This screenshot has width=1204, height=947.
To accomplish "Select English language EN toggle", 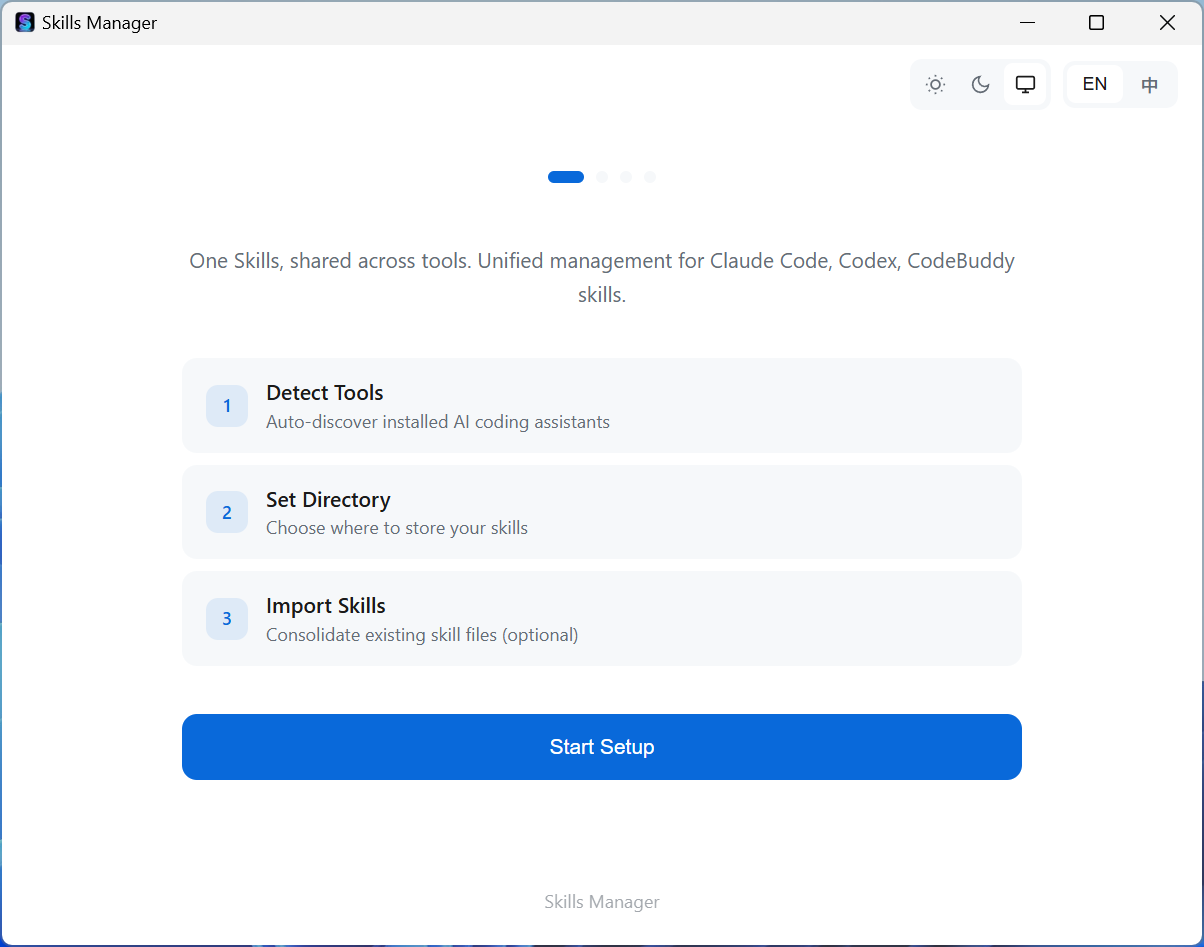I will tap(1095, 85).
